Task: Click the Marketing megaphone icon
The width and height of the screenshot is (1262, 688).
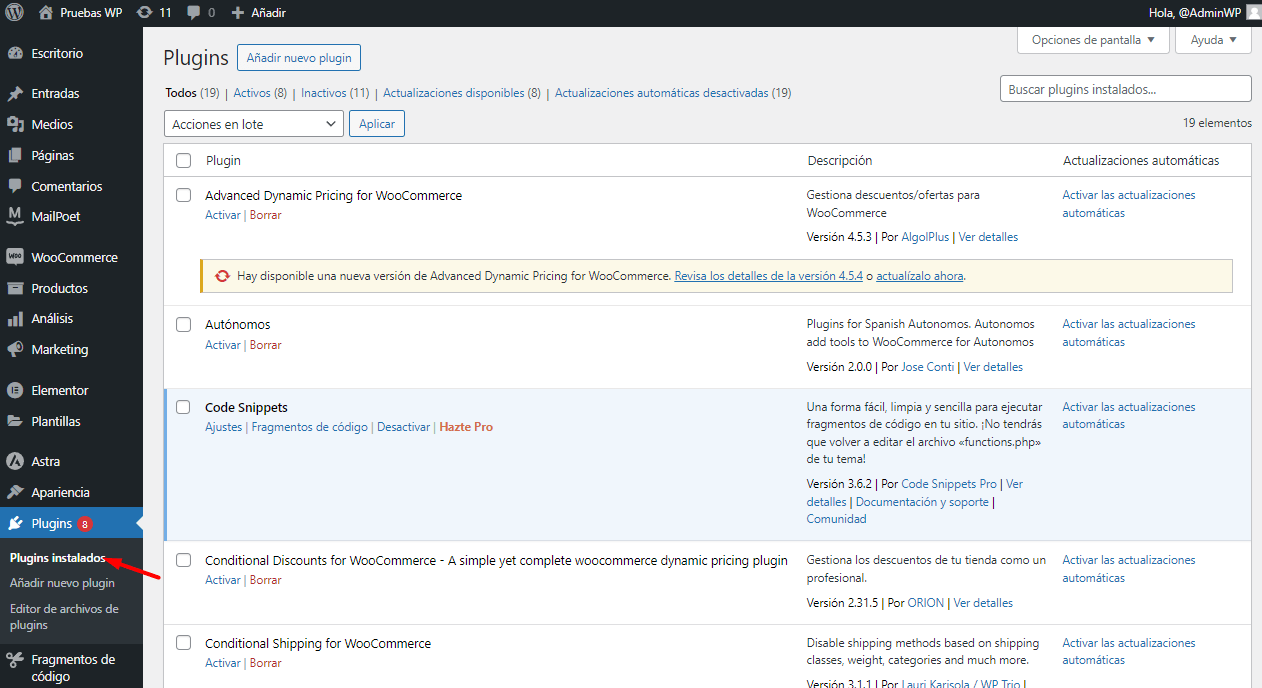Action: coord(15,349)
